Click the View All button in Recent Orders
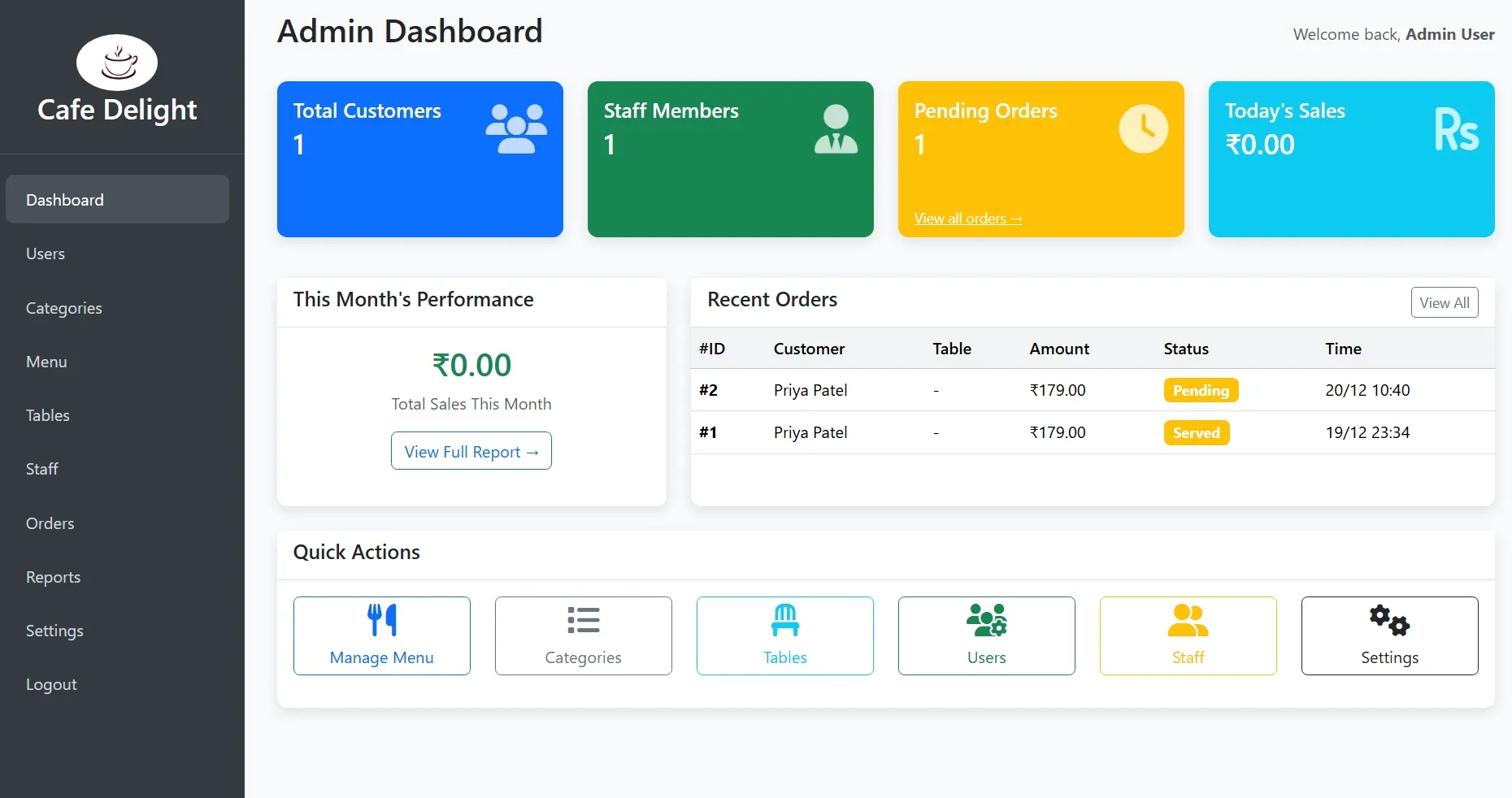 coord(1444,302)
